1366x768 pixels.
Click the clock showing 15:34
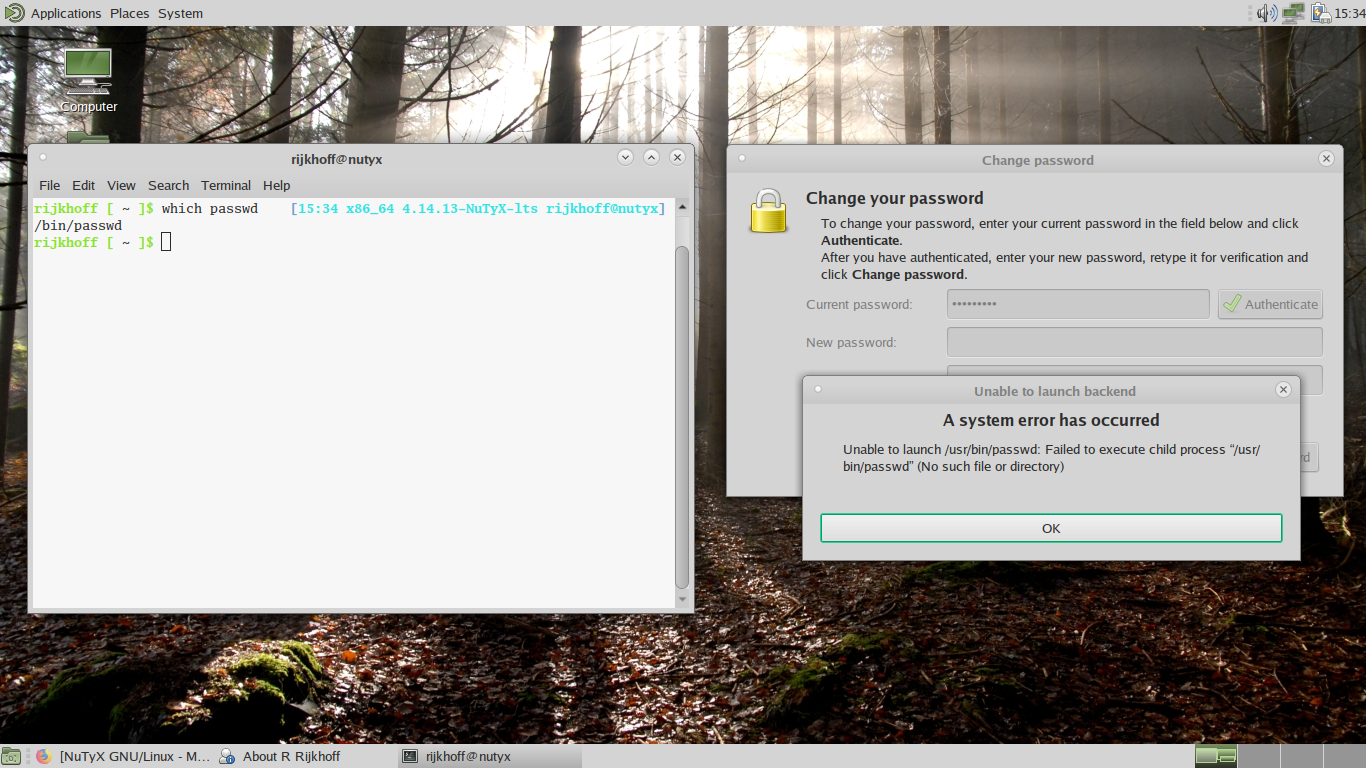(x=1351, y=13)
